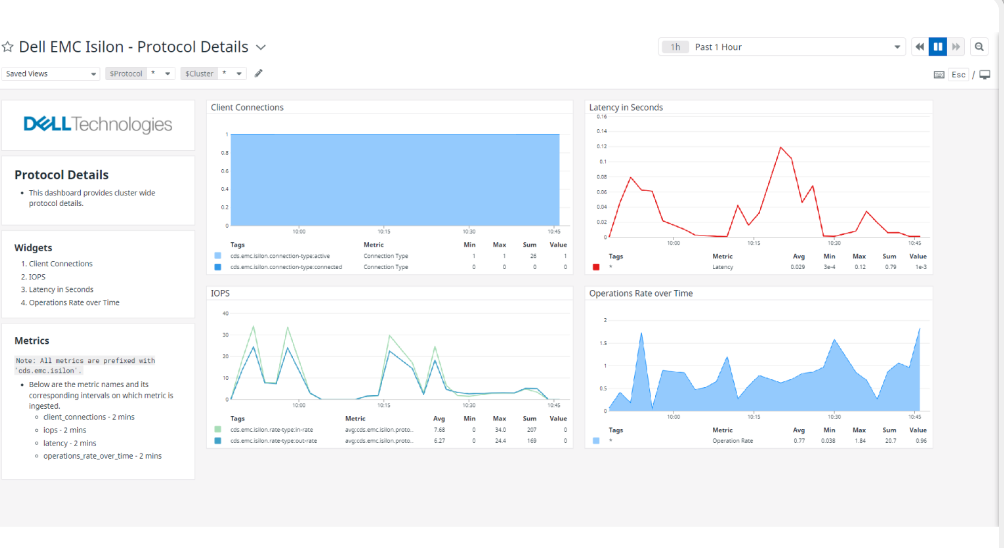Toggle green swatch for rate-type:in-rate series

tap(218, 430)
